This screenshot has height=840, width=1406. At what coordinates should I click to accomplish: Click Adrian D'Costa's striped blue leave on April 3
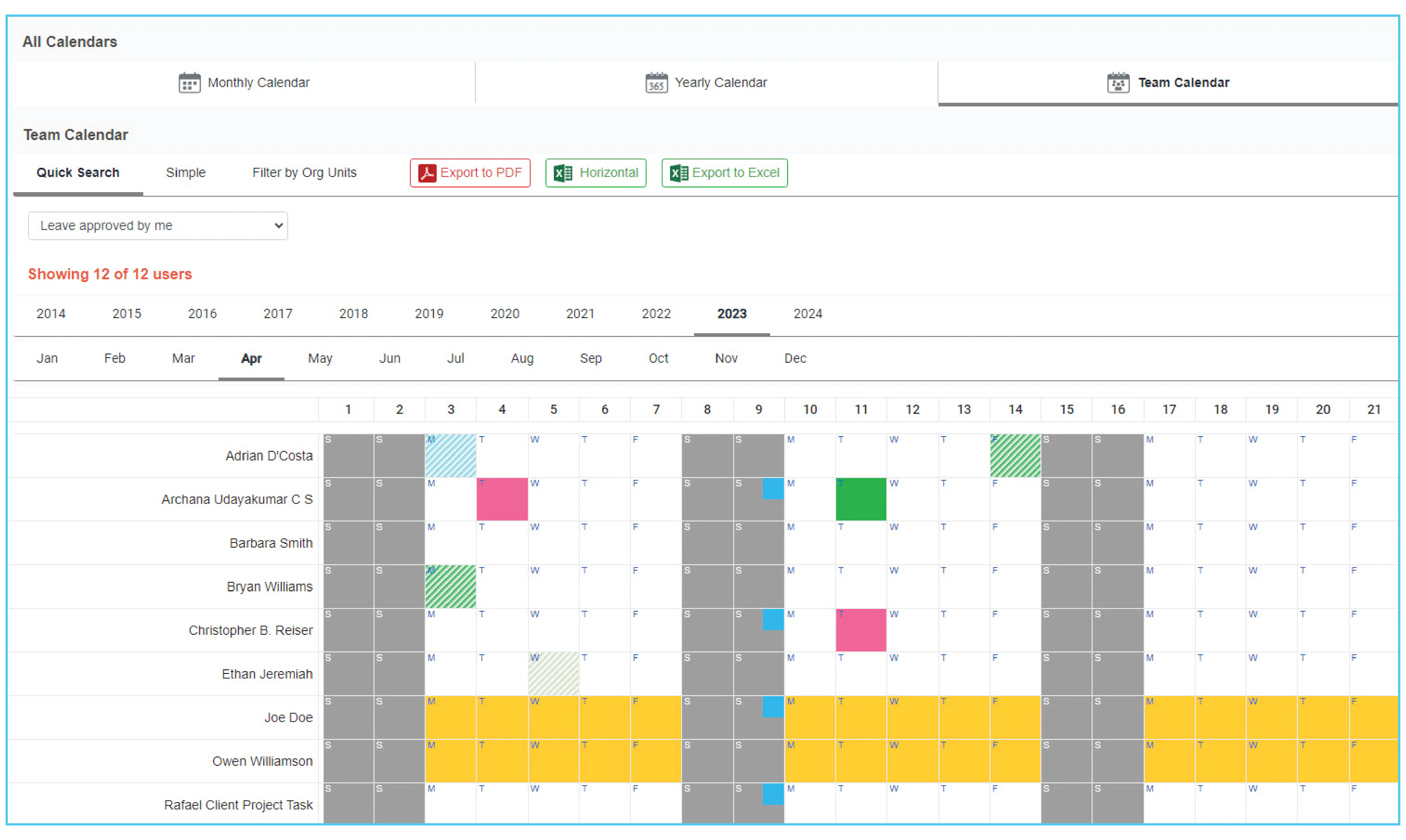[451, 456]
